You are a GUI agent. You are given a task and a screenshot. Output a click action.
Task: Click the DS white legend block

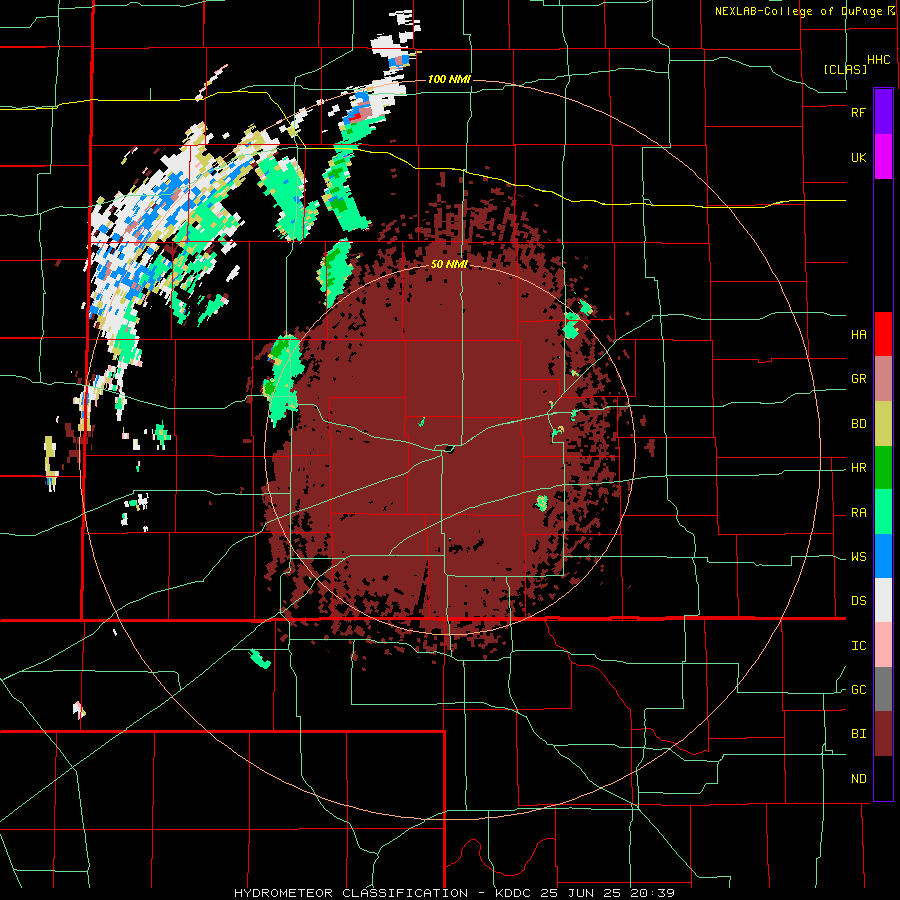pos(883,600)
